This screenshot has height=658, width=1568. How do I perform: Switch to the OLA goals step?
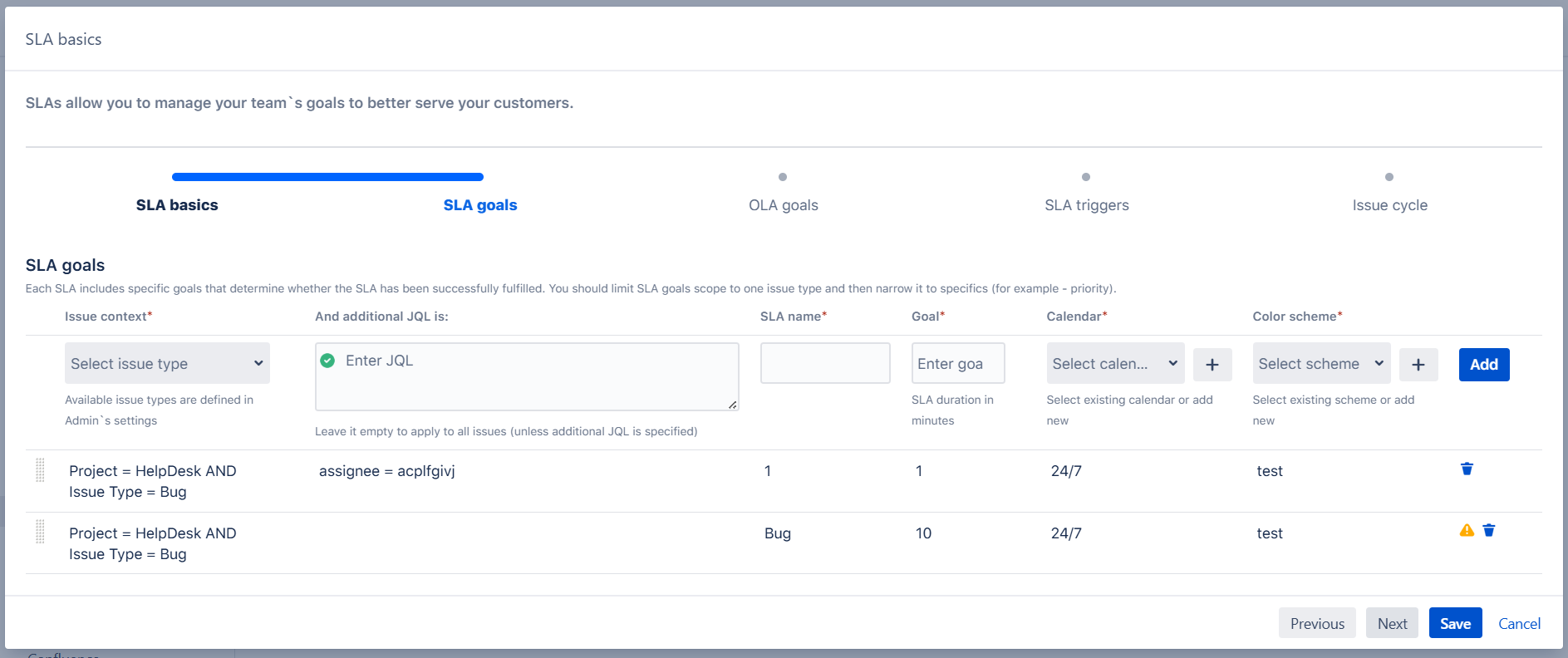pos(783,205)
